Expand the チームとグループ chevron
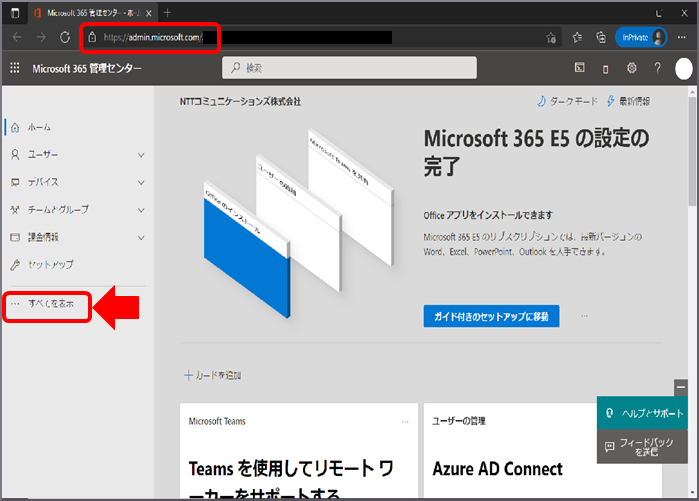The image size is (699, 501). (141, 210)
